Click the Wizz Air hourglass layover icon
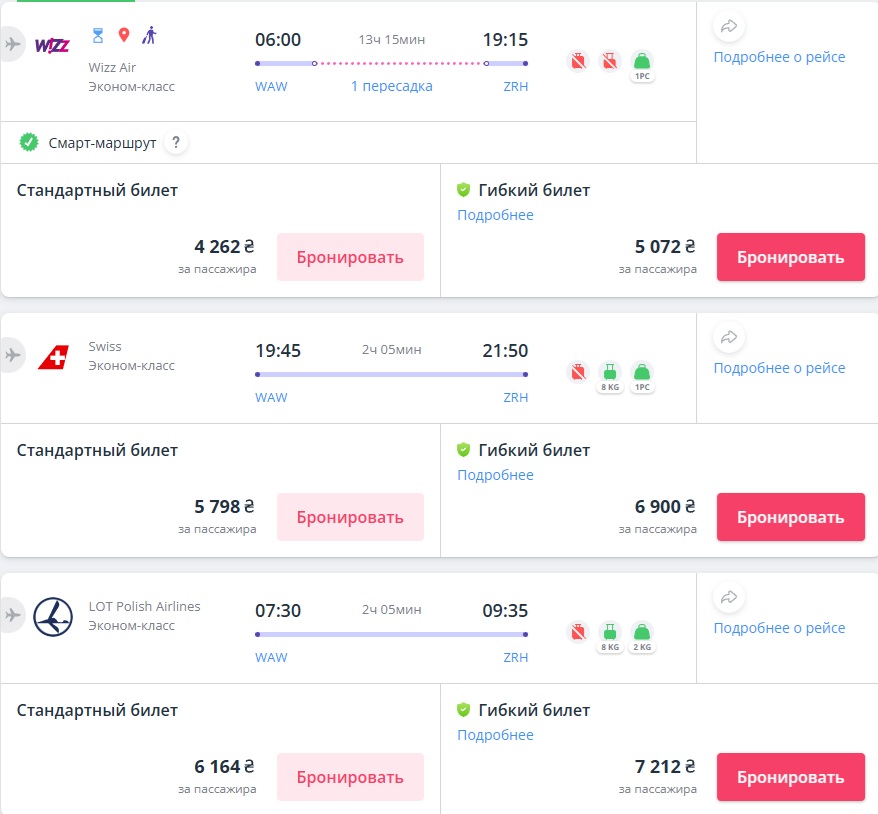This screenshot has height=814, width=878. point(98,35)
